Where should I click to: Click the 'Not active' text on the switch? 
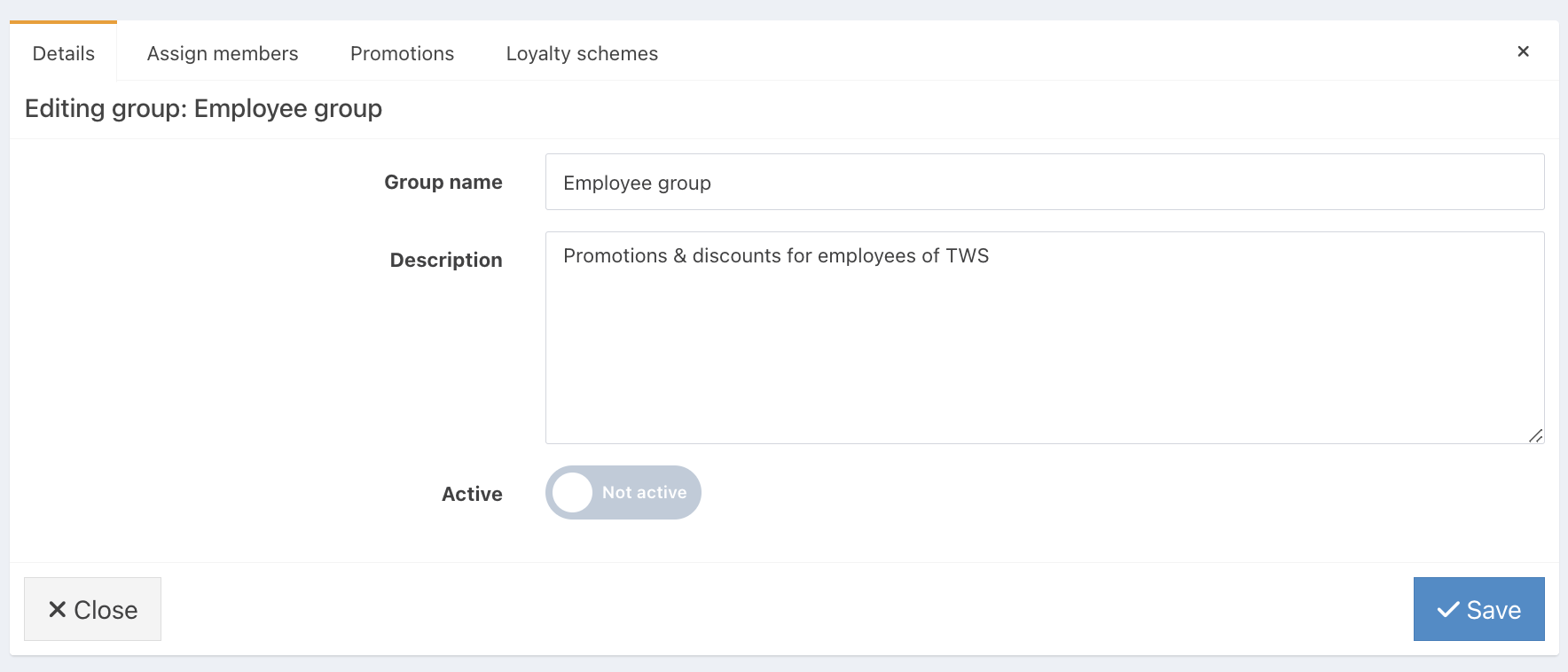pos(645,492)
